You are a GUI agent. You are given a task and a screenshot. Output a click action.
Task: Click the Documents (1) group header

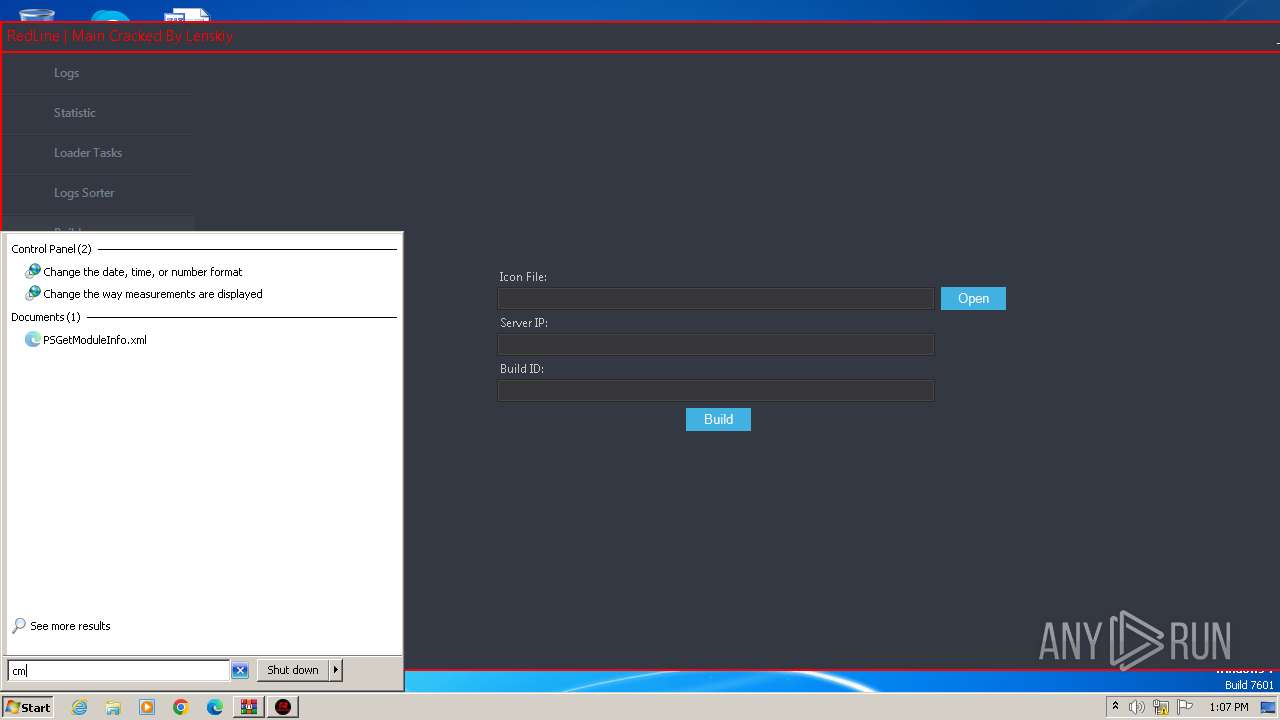click(x=46, y=317)
